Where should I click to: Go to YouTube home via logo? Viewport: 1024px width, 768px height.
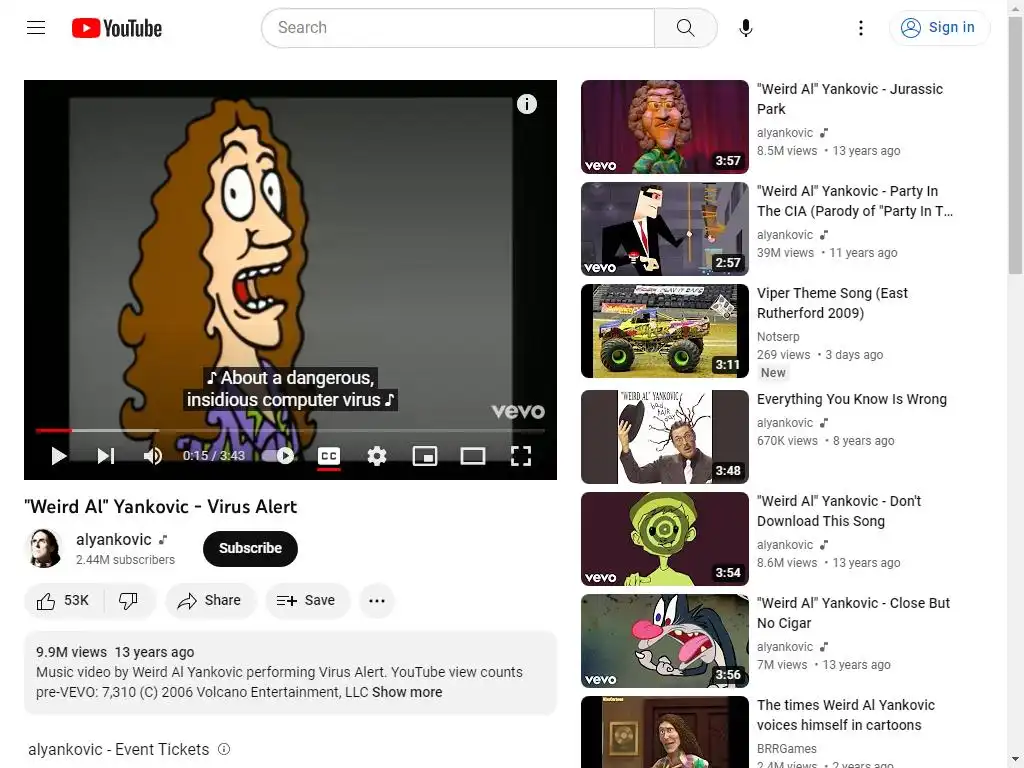117,28
